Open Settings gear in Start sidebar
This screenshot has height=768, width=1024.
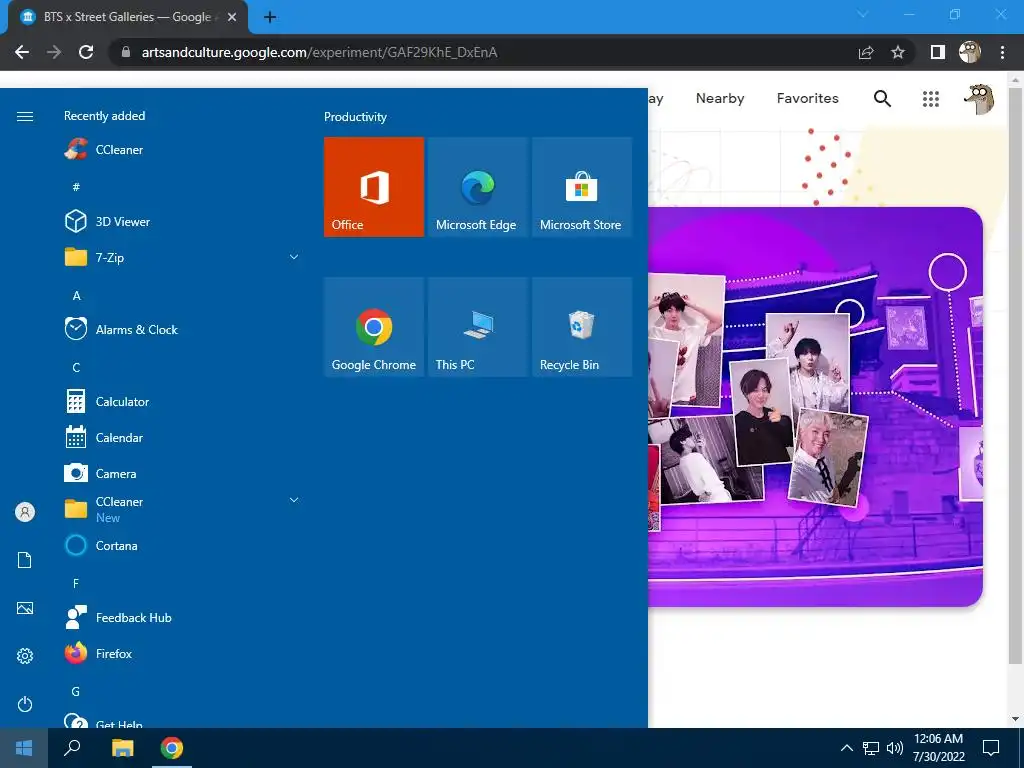pyautogui.click(x=25, y=656)
